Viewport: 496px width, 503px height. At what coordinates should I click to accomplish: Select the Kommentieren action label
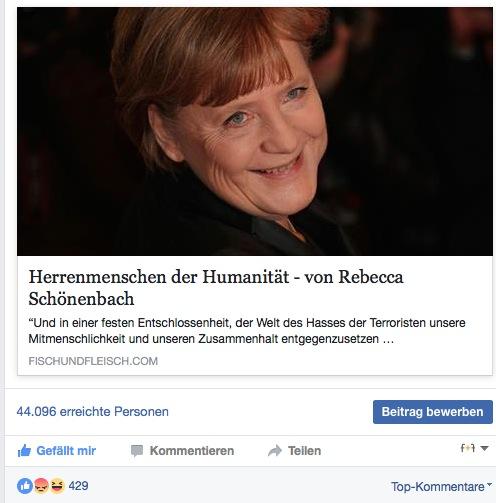(x=192, y=451)
